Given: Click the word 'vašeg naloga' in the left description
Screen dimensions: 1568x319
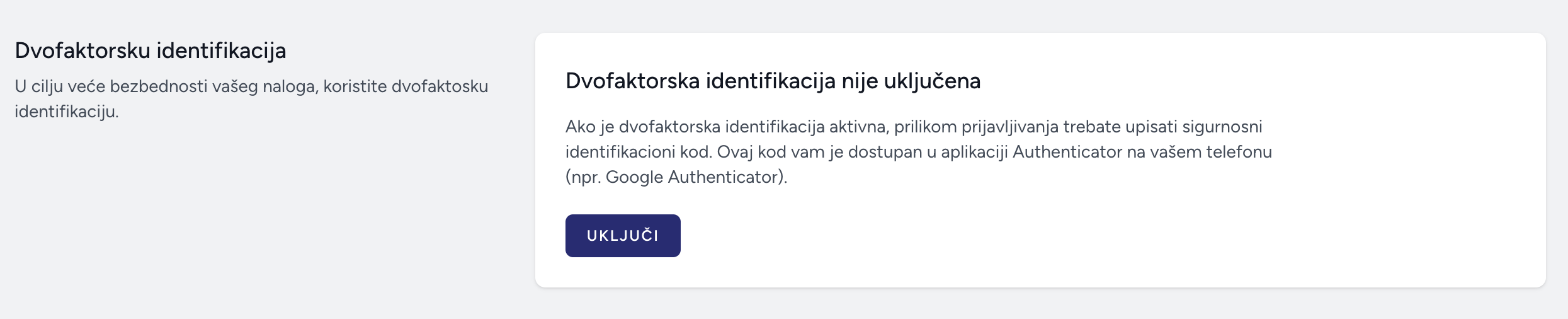Looking at the screenshot, I should [x=264, y=86].
